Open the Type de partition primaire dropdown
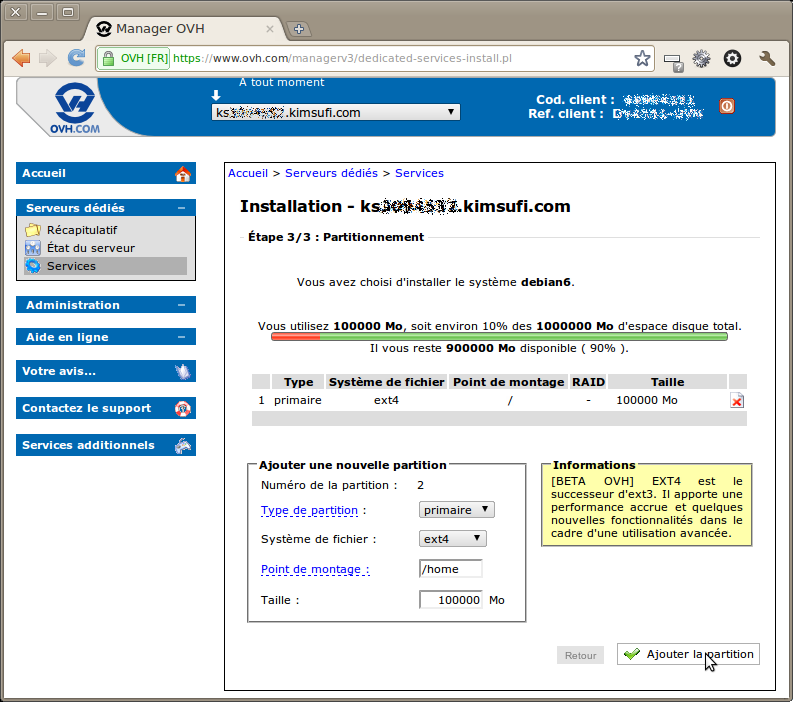Viewport: 793px width, 702px height. 457,510
